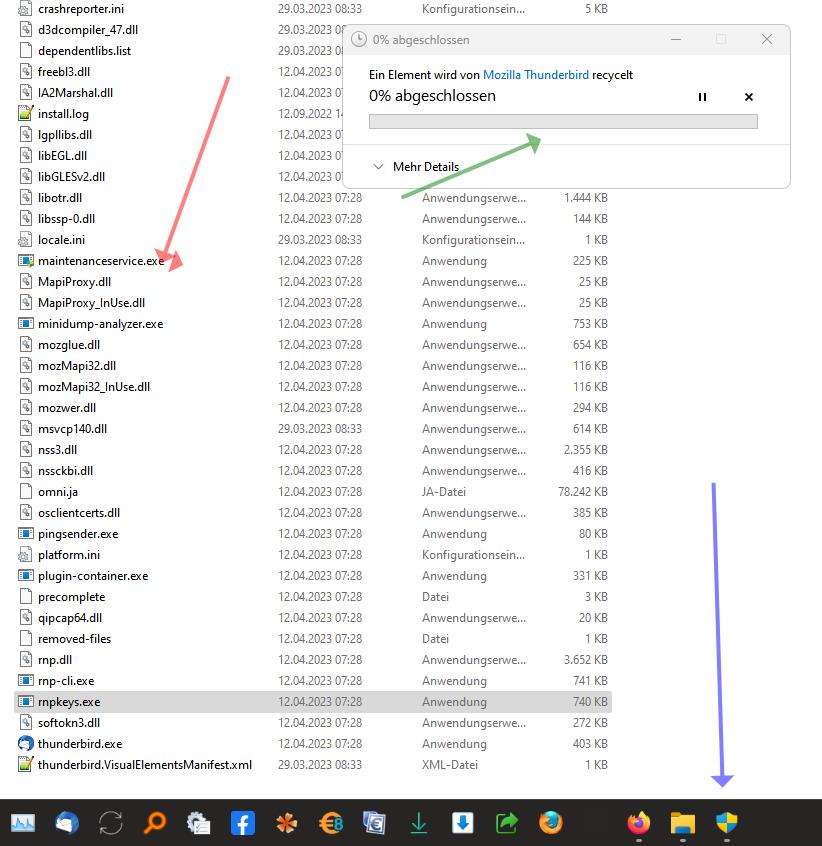Open the security shield taskbar icon
This screenshot has width=822, height=846.
727,823
